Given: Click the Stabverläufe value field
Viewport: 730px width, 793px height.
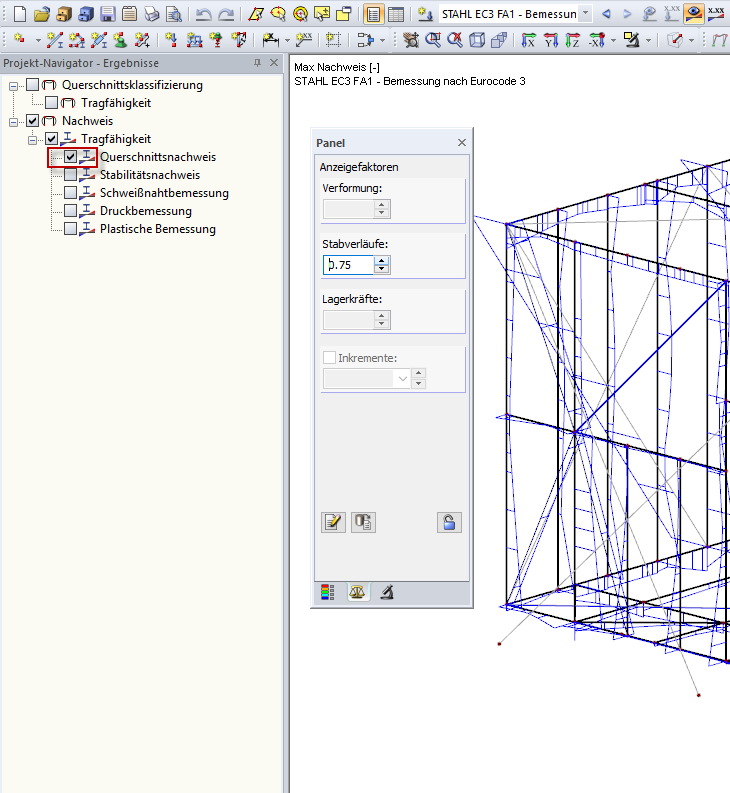Looking at the screenshot, I should tap(350, 265).
